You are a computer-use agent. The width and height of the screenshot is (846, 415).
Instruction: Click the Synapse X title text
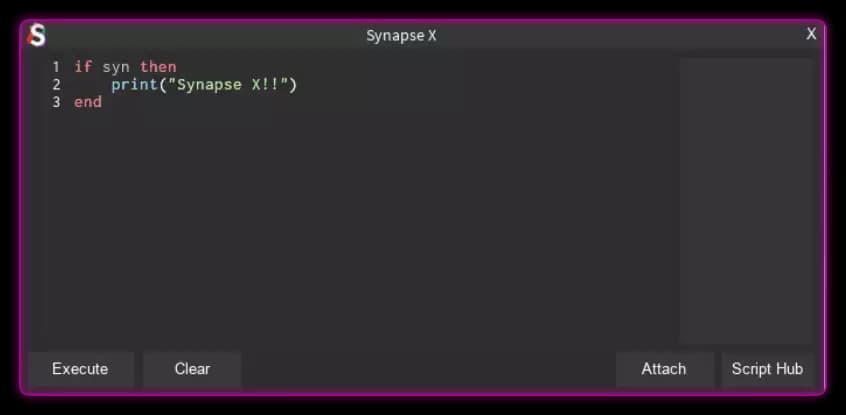coord(401,36)
